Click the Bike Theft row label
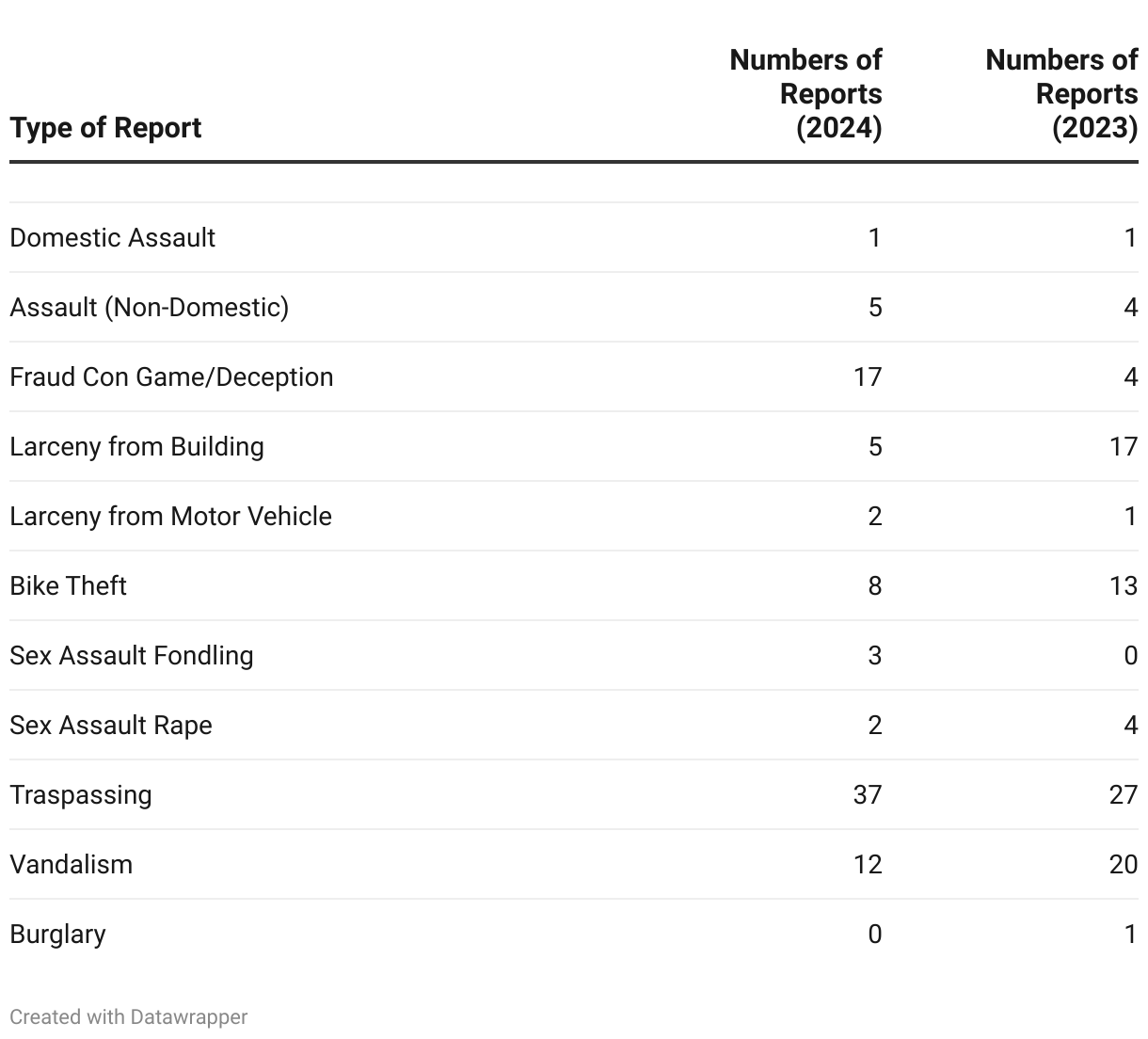This screenshot has width=1148, height=1039. click(69, 585)
